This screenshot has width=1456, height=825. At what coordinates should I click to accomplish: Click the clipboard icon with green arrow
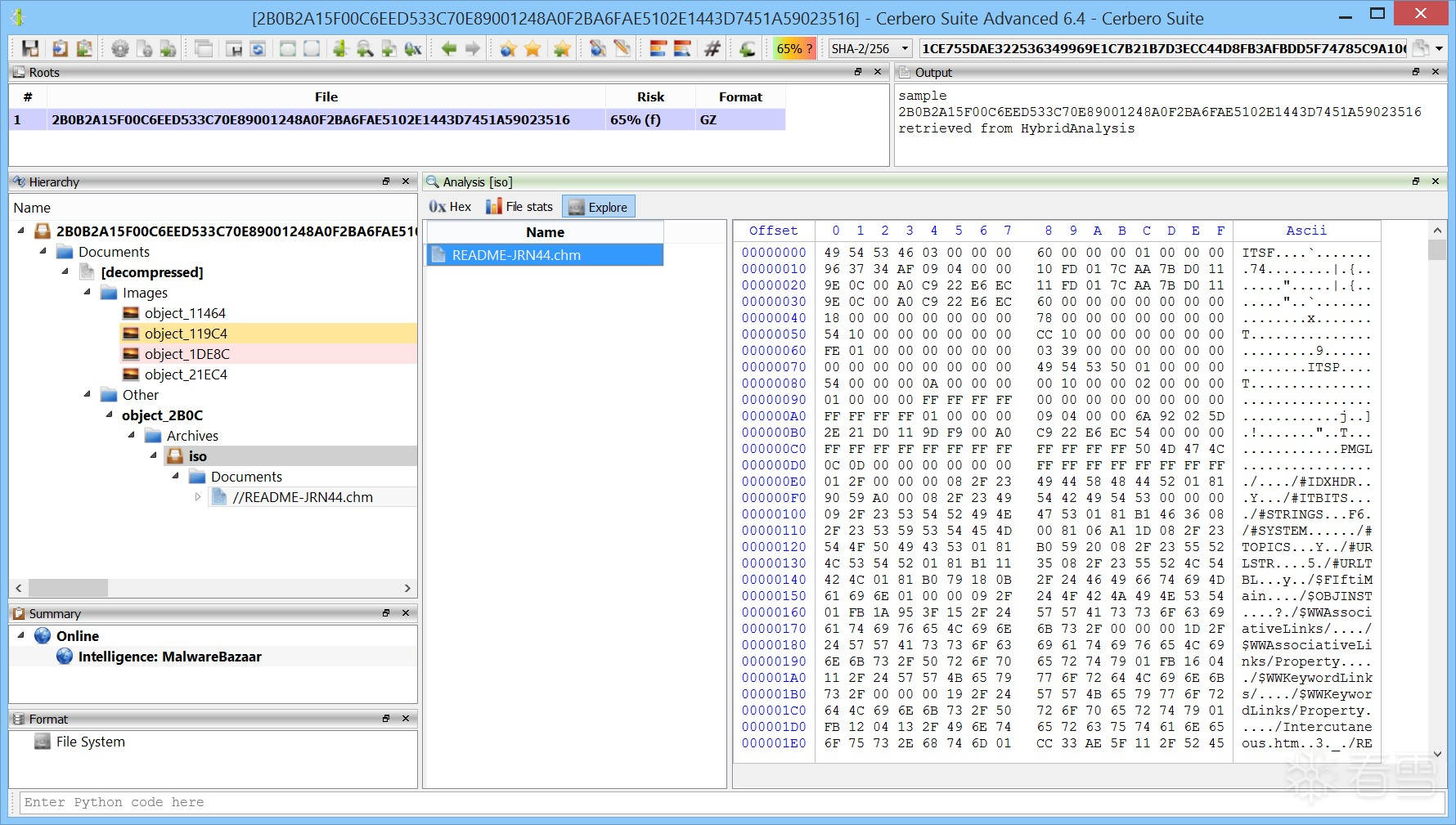point(83,48)
